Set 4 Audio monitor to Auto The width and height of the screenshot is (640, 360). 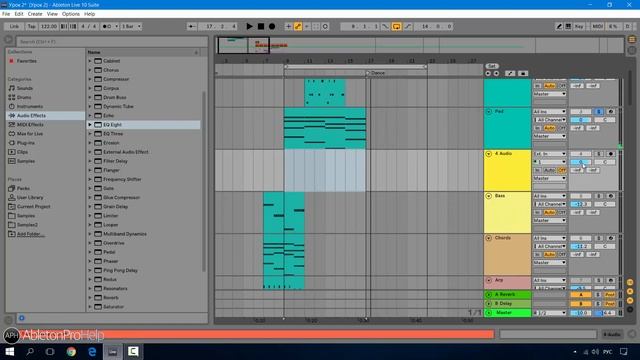pos(550,170)
